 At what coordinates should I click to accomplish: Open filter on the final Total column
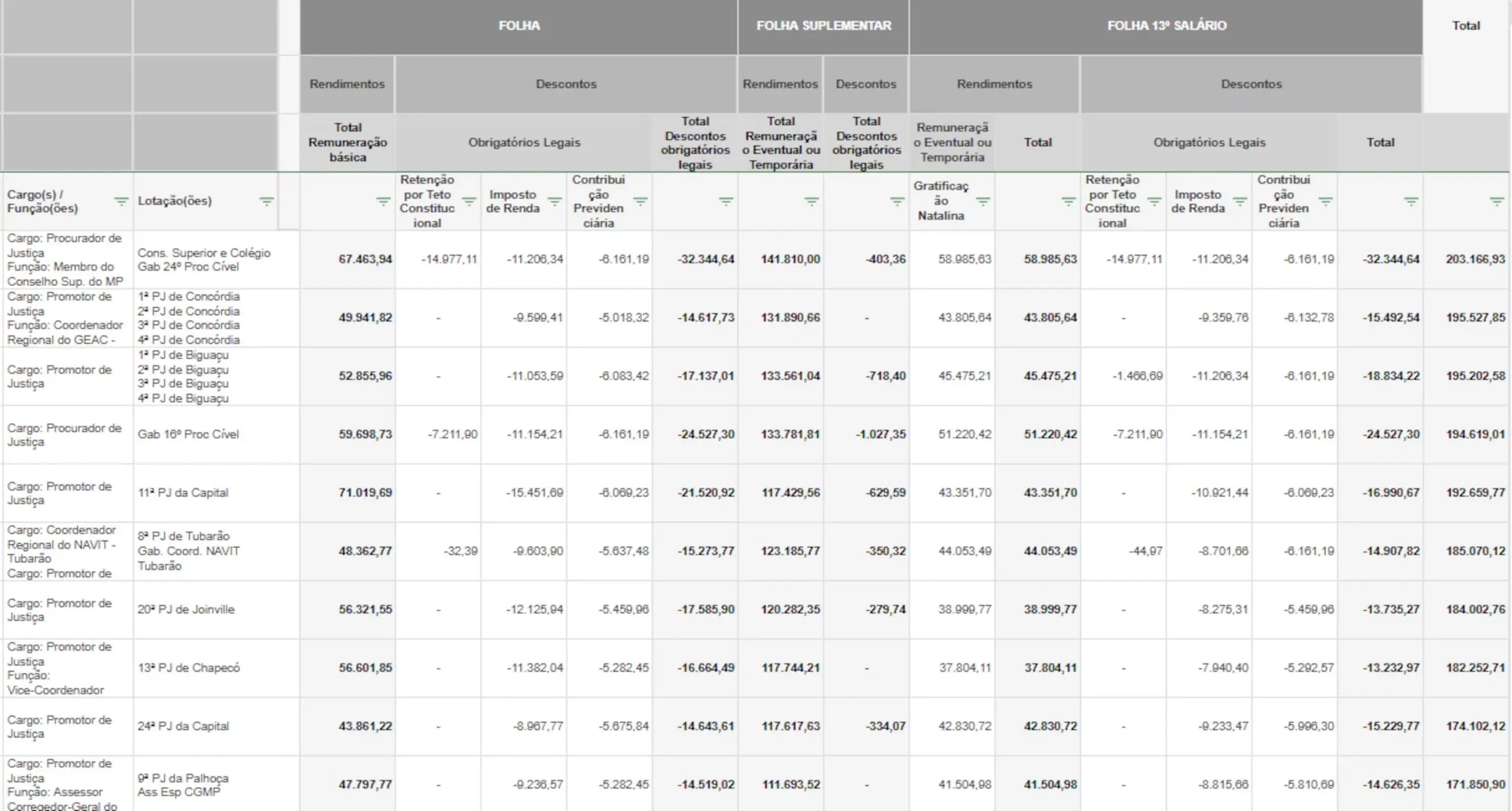[x=1497, y=201]
